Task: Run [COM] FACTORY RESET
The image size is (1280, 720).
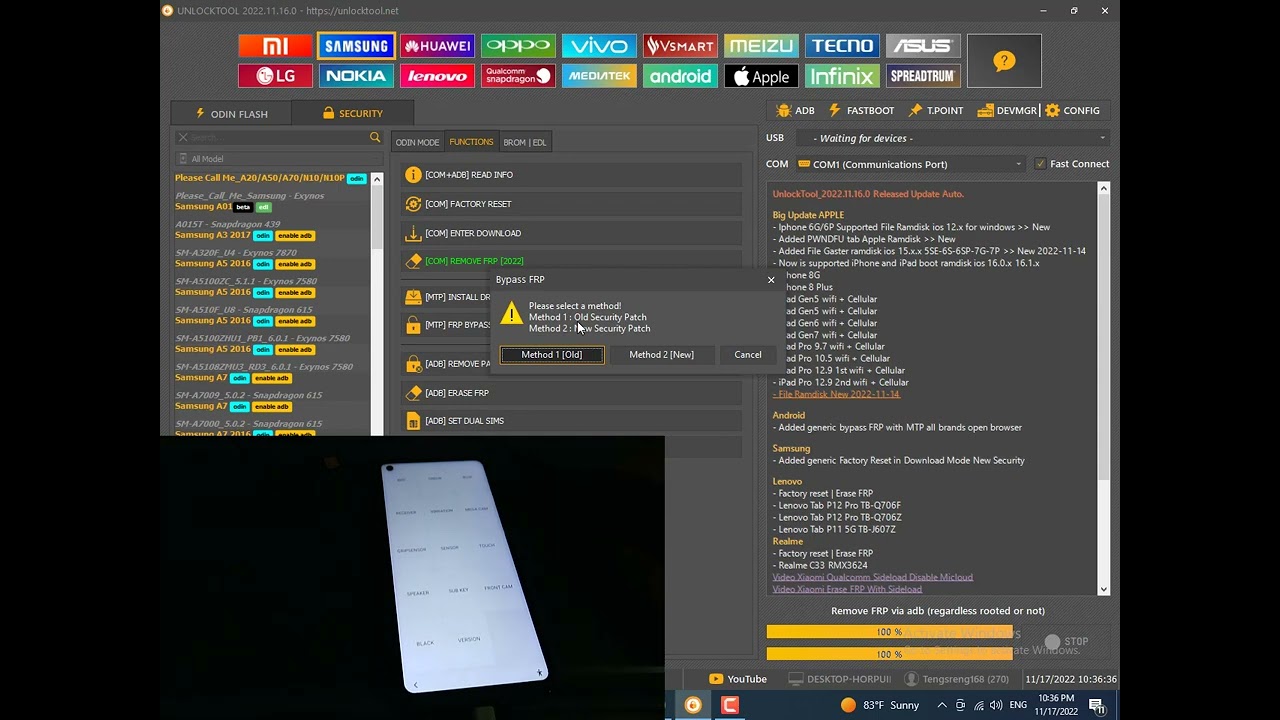Action: pyautogui.click(x=572, y=204)
